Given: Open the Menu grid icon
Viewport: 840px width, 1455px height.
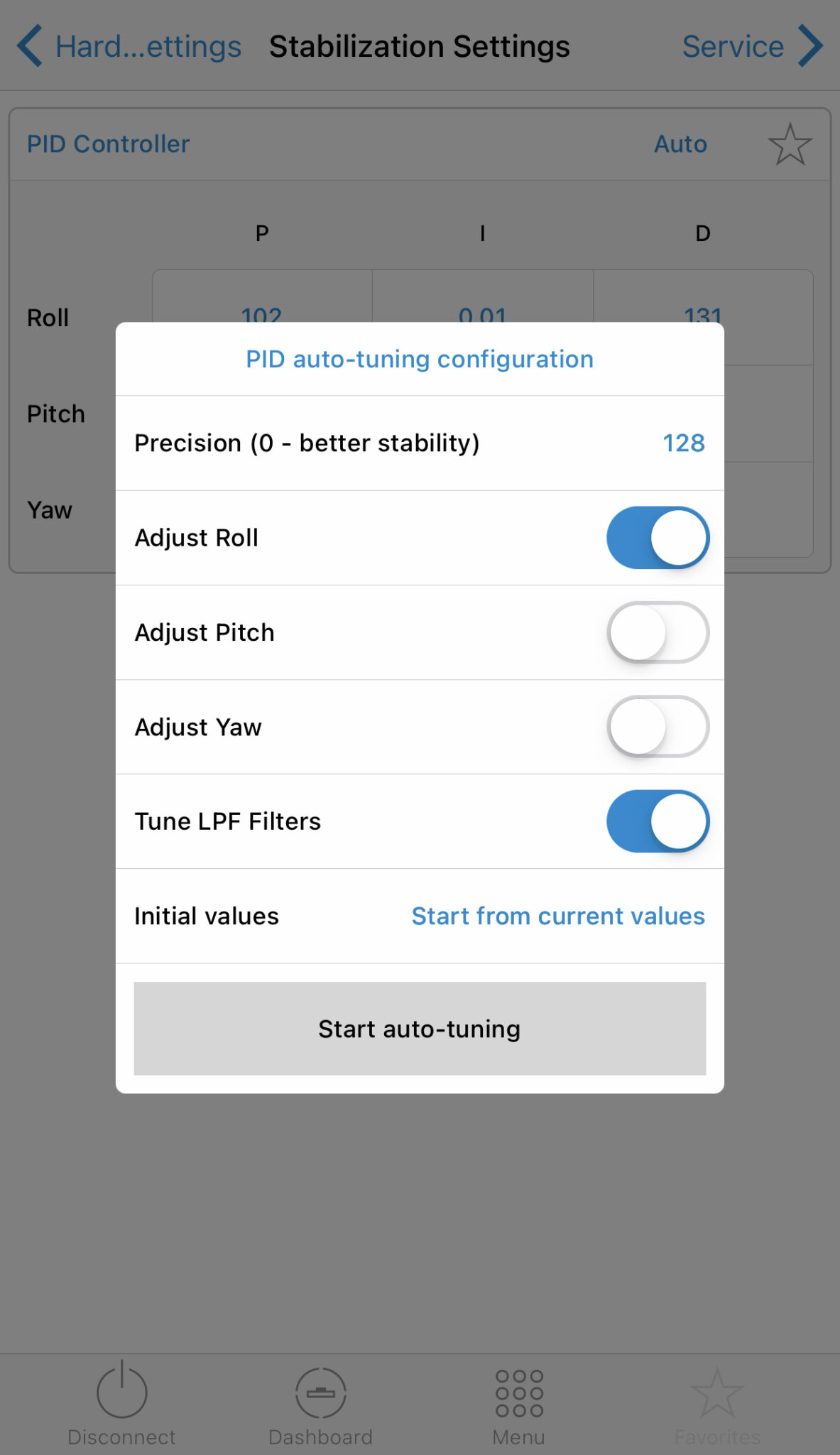Looking at the screenshot, I should coord(519,1393).
